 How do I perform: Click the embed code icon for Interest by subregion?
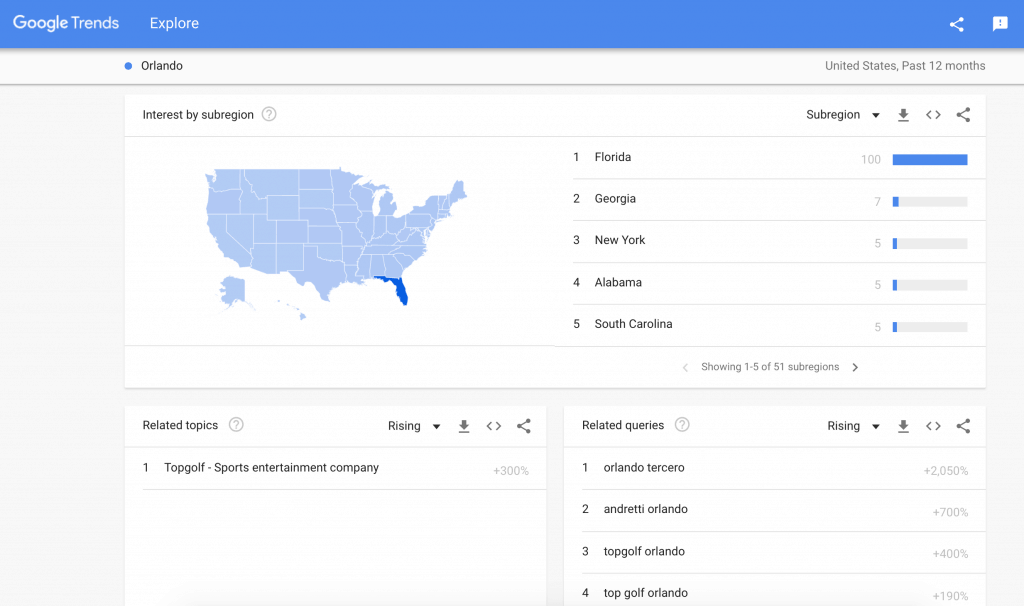(x=933, y=115)
